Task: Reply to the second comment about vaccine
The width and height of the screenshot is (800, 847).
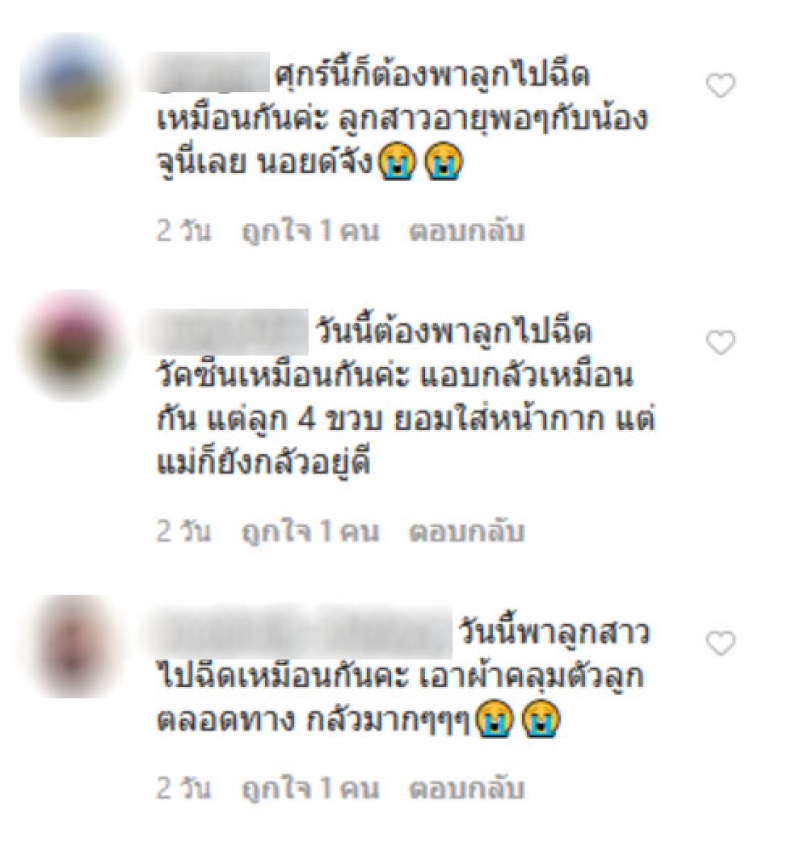Action: pos(467,532)
